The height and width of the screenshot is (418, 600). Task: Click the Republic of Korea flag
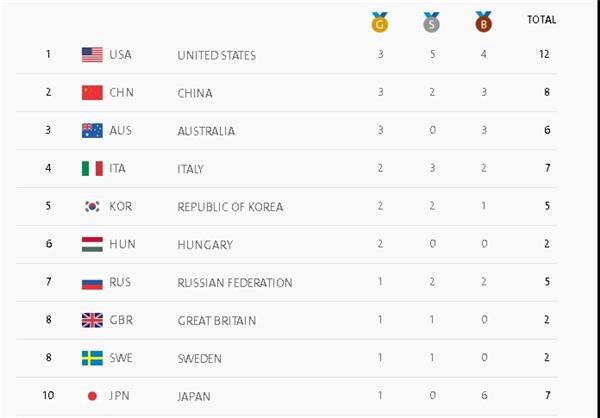tap(92, 207)
